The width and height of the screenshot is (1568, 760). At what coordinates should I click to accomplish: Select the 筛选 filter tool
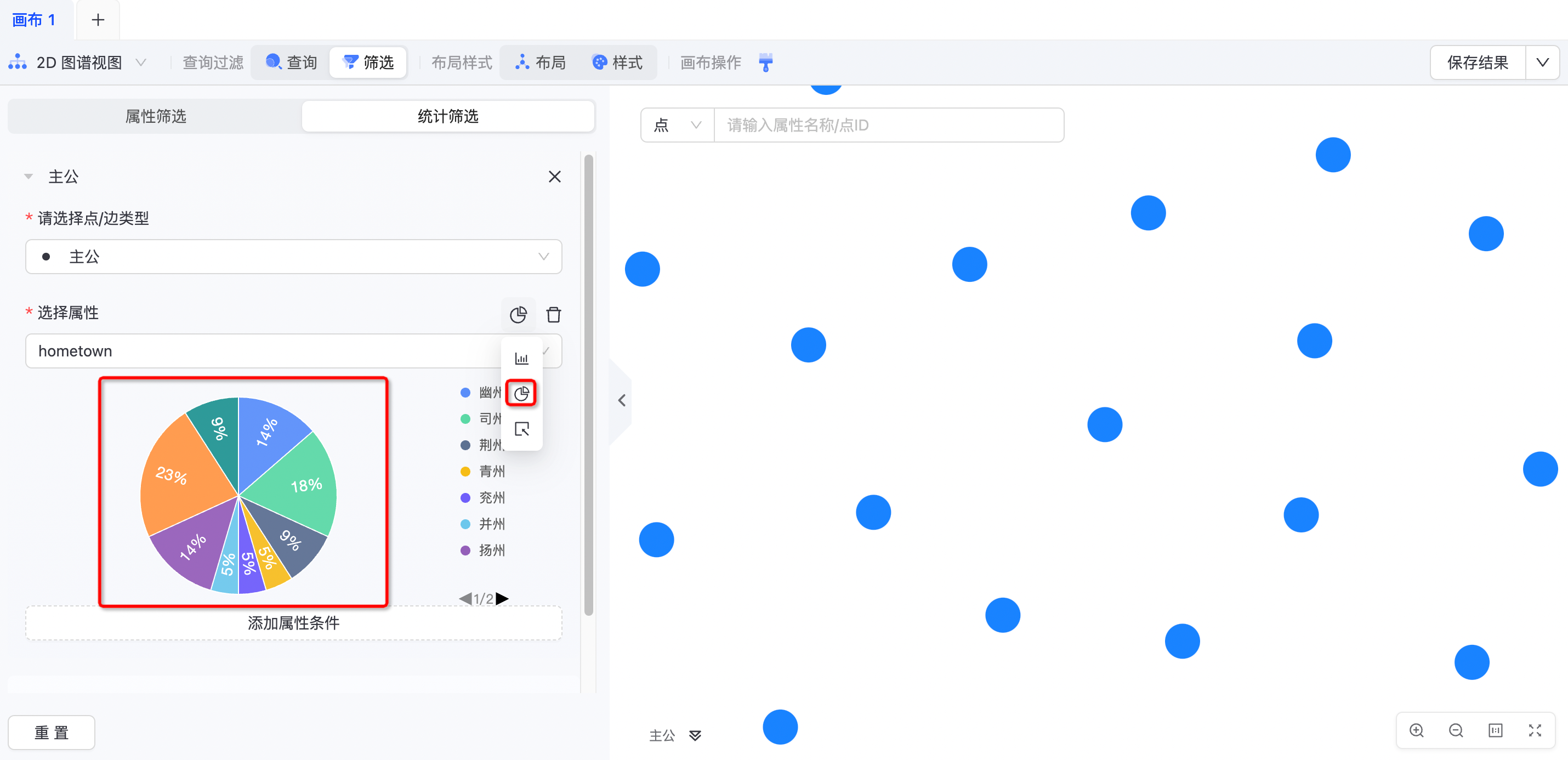pyautogui.click(x=368, y=62)
